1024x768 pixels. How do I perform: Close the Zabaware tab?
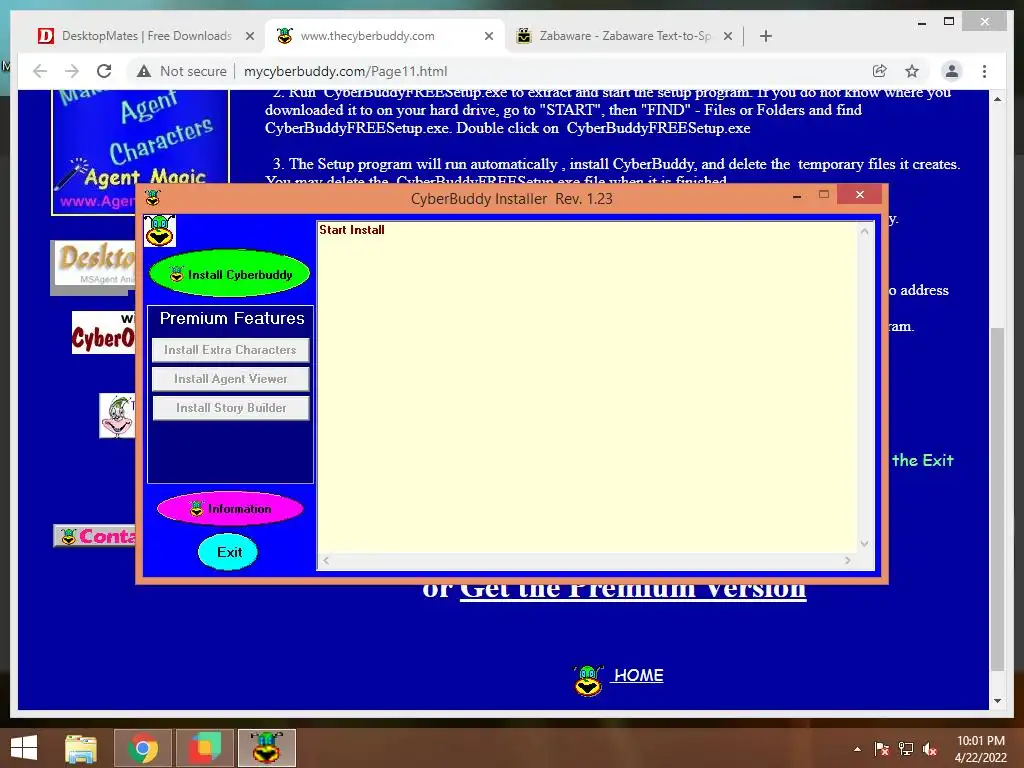(728, 36)
